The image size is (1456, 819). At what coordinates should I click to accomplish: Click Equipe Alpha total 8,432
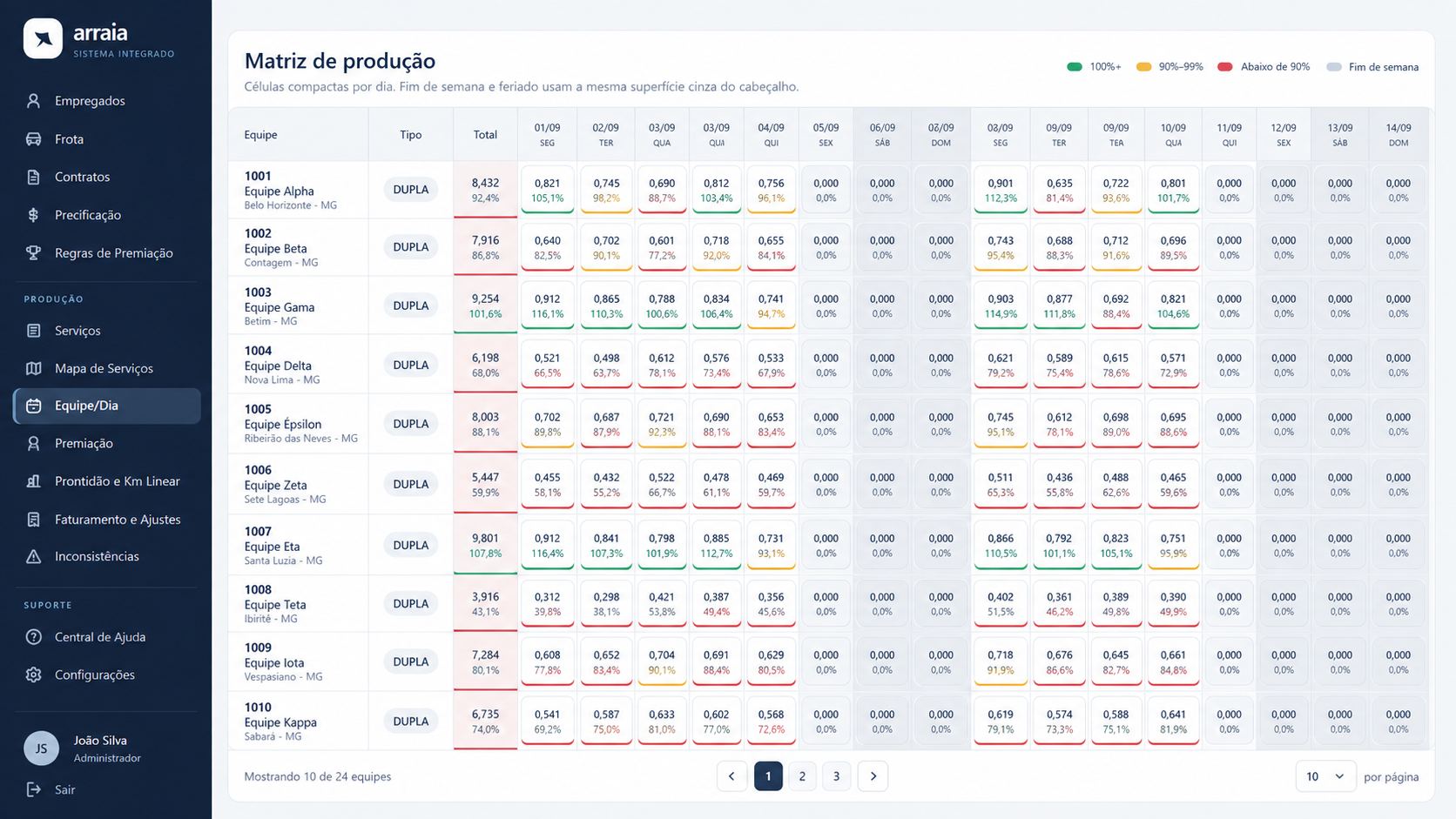(485, 190)
